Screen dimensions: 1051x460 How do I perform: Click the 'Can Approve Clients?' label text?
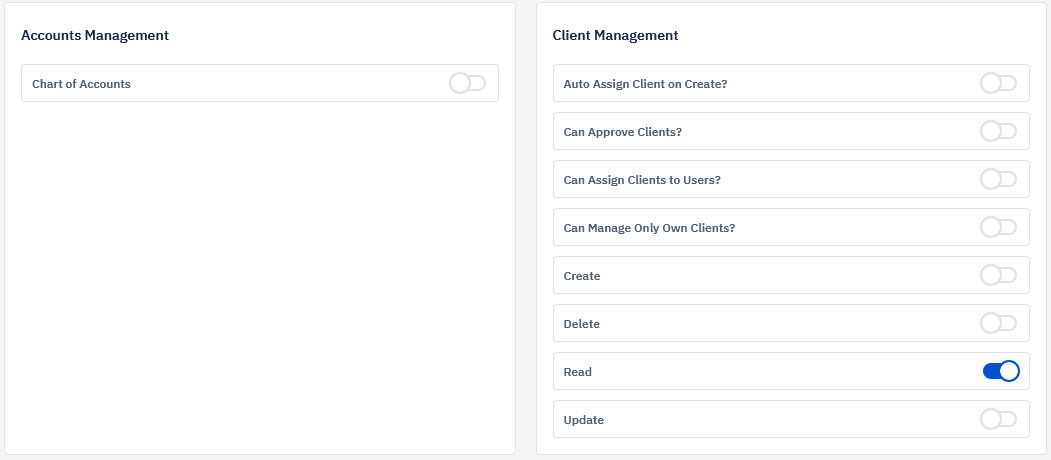click(x=623, y=132)
